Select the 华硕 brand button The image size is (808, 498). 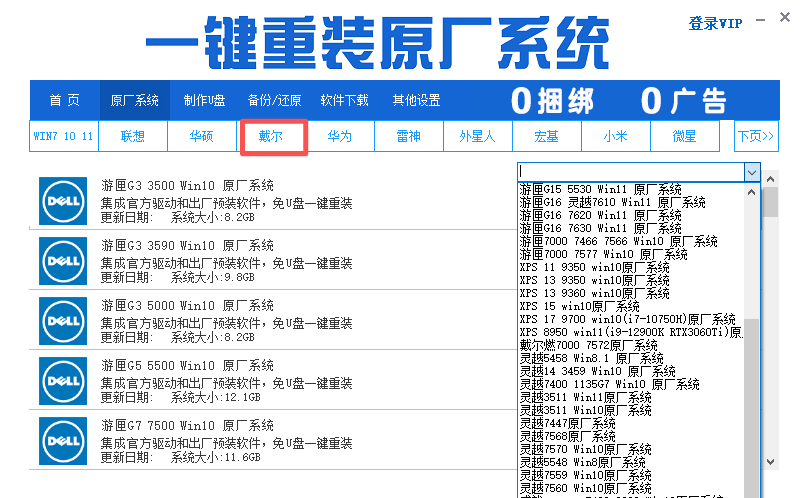click(x=201, y=136)
